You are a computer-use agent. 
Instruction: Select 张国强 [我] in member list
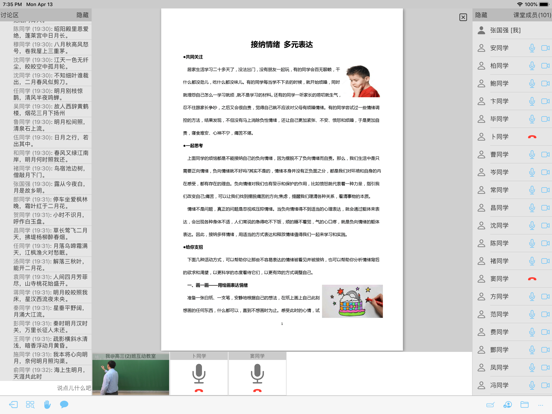point(512,30)
